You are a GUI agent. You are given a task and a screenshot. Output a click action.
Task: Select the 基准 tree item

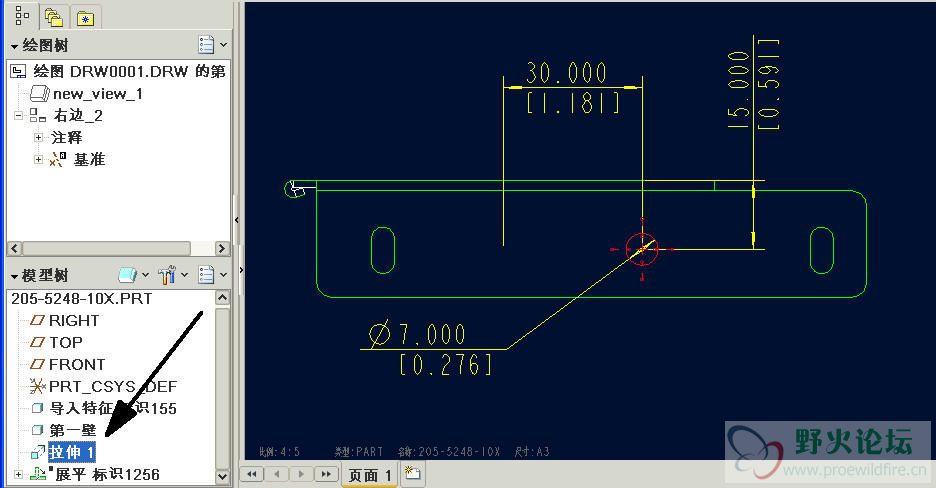click(x=90, y=159)
